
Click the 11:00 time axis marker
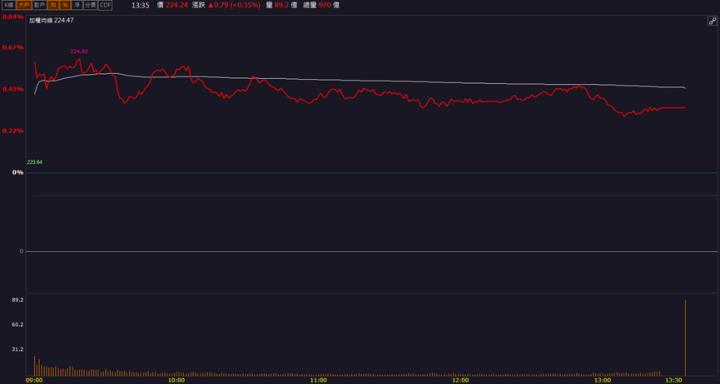click(x=318, y=380)
